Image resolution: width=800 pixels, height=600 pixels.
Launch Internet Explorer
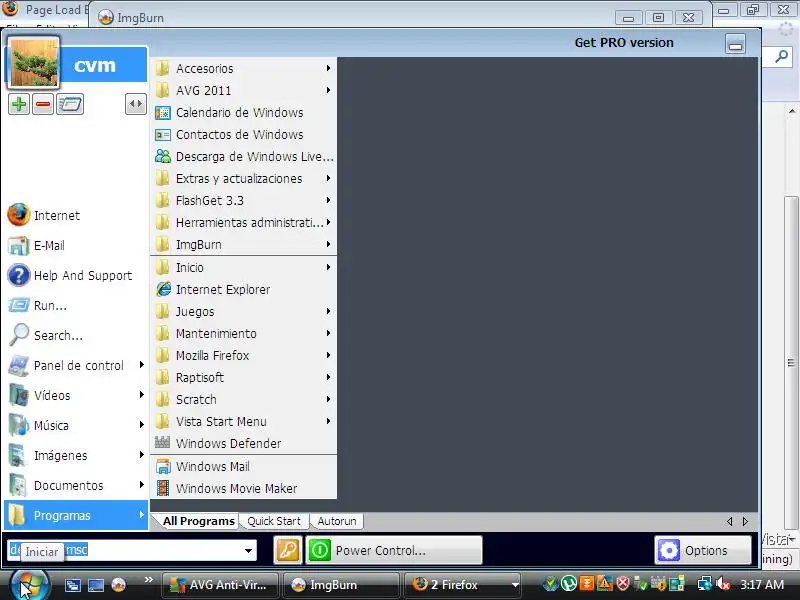click(x=243, y=289)
